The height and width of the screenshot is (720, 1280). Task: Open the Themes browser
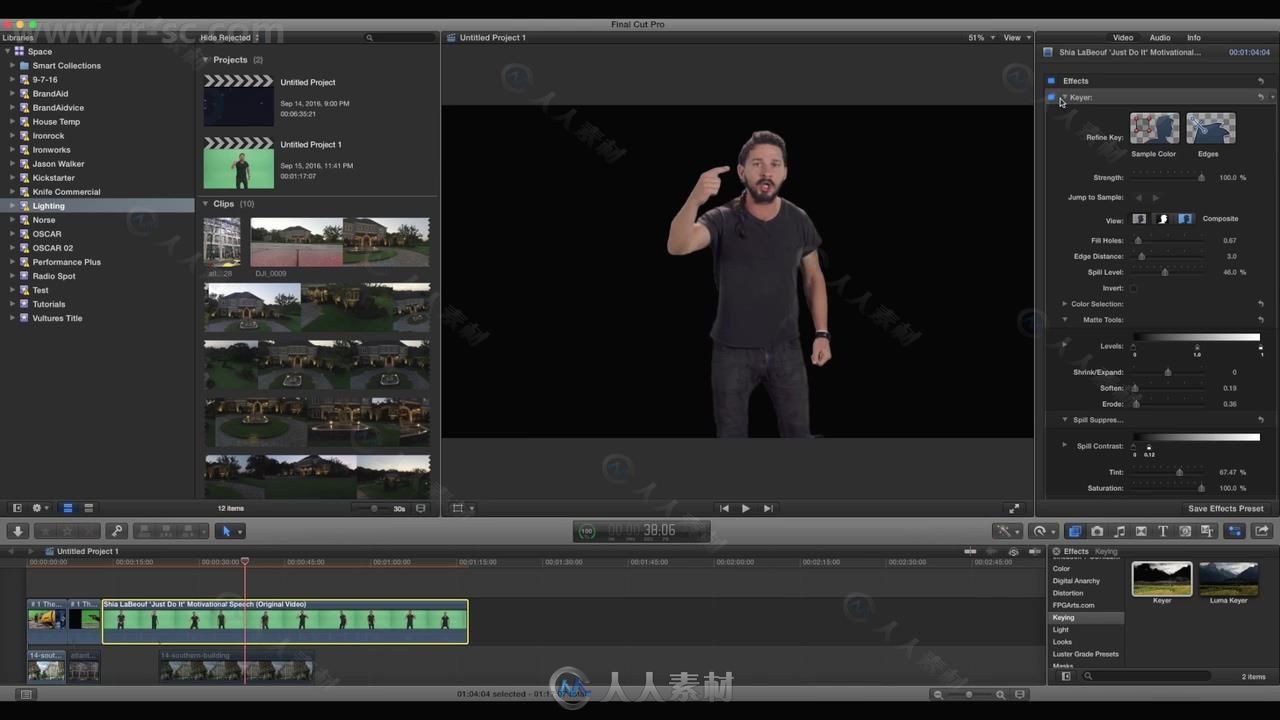tap(1207, 531)
